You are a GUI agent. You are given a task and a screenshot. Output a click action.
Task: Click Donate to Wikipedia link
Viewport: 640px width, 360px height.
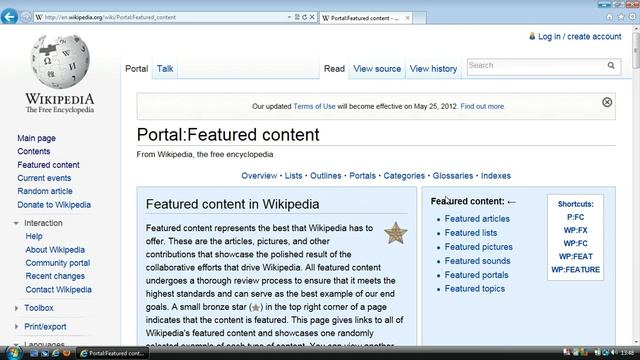54,204
